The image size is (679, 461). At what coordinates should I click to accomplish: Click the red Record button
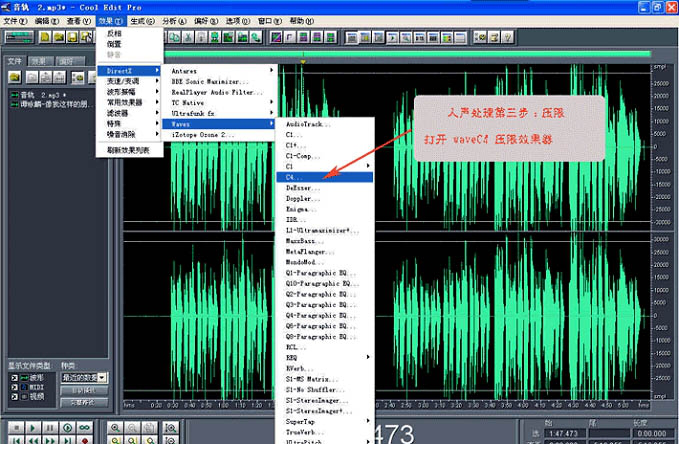pyautogui.click(x=84, y=440)
